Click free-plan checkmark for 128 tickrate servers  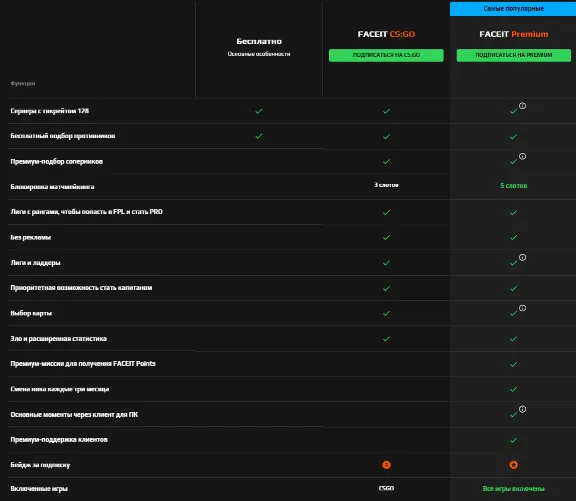[x=259, y=111]
